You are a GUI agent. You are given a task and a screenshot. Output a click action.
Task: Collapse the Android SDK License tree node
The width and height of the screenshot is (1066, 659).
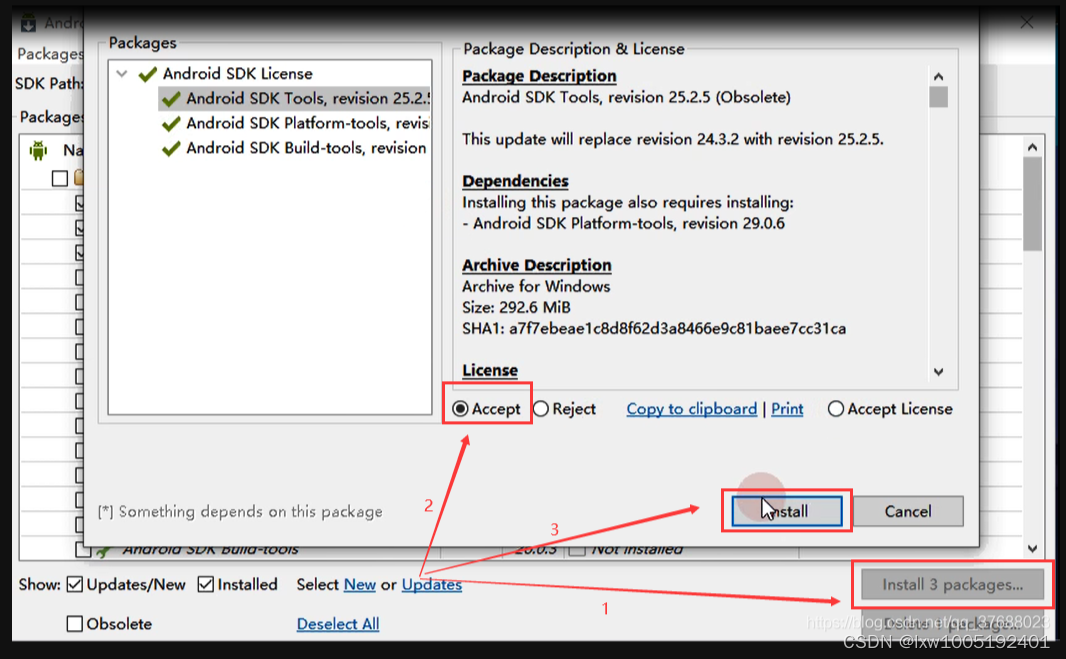pos(122,73)
